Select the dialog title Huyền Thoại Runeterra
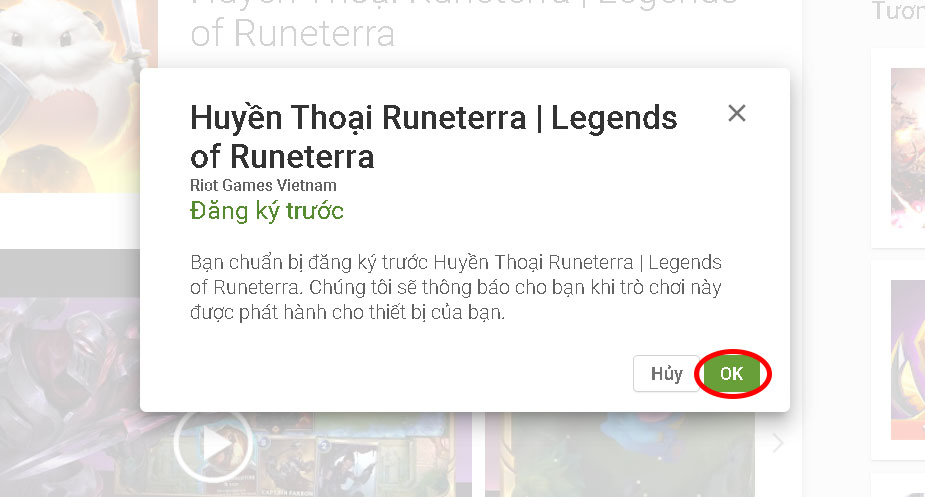Viewport: 925px width, 497px height. click(x=434, y=137)
